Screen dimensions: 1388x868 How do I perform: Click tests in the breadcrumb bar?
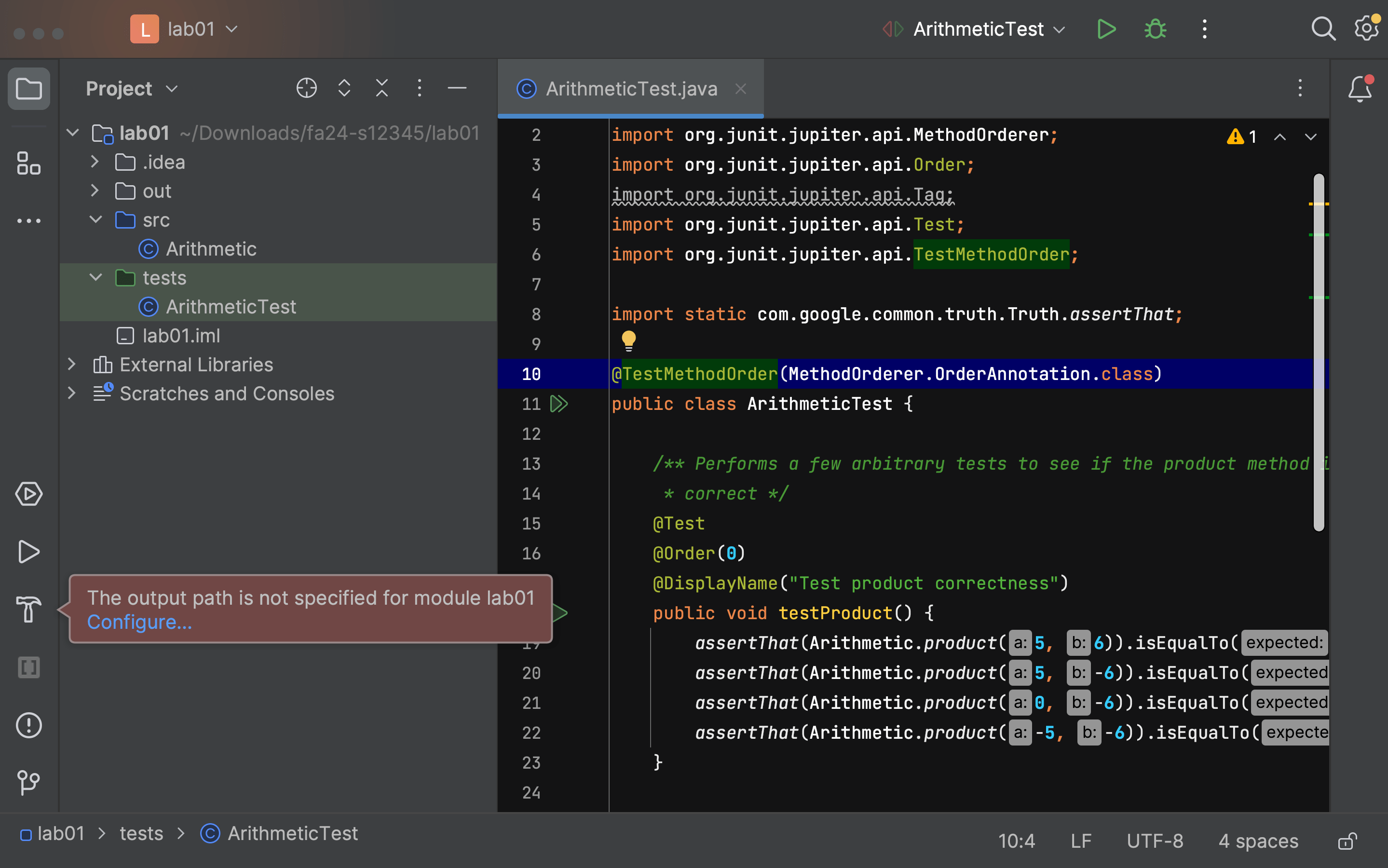(x=141, y=833)
